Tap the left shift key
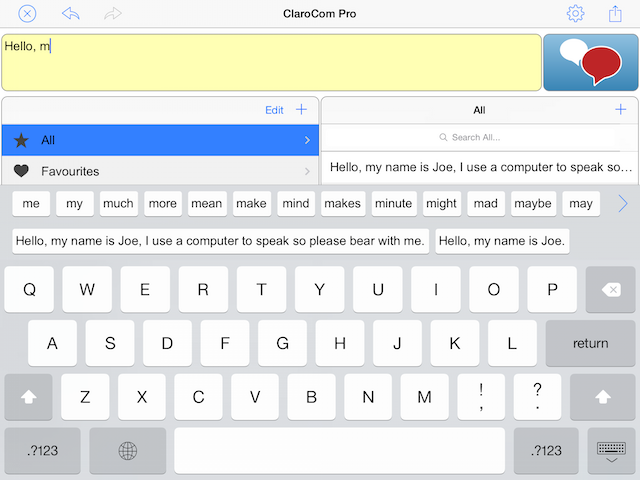This screenshot has width=640, height=480. coord(29,397)
